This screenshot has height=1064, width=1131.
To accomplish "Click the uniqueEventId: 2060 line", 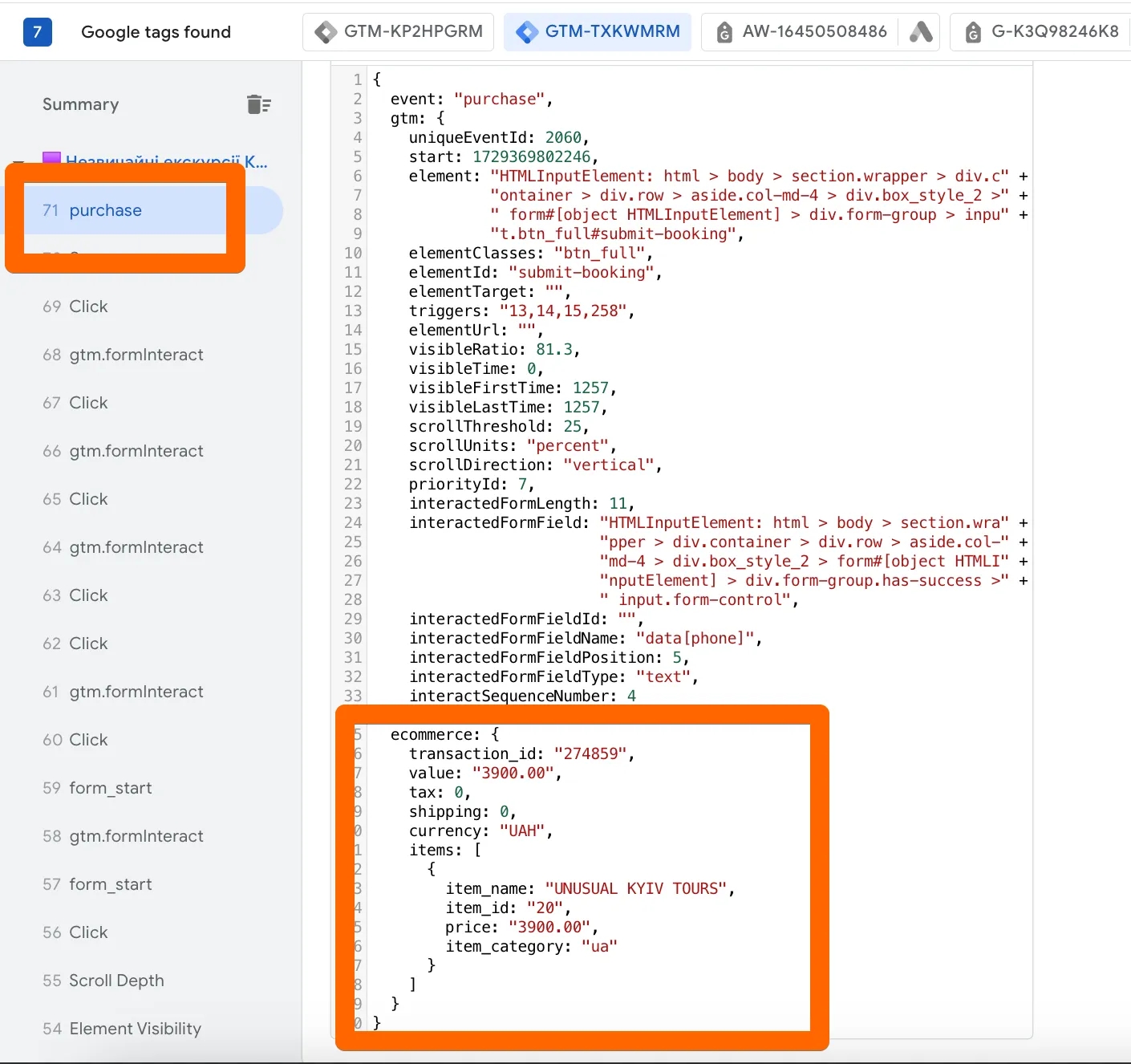I will coord(499,137).
